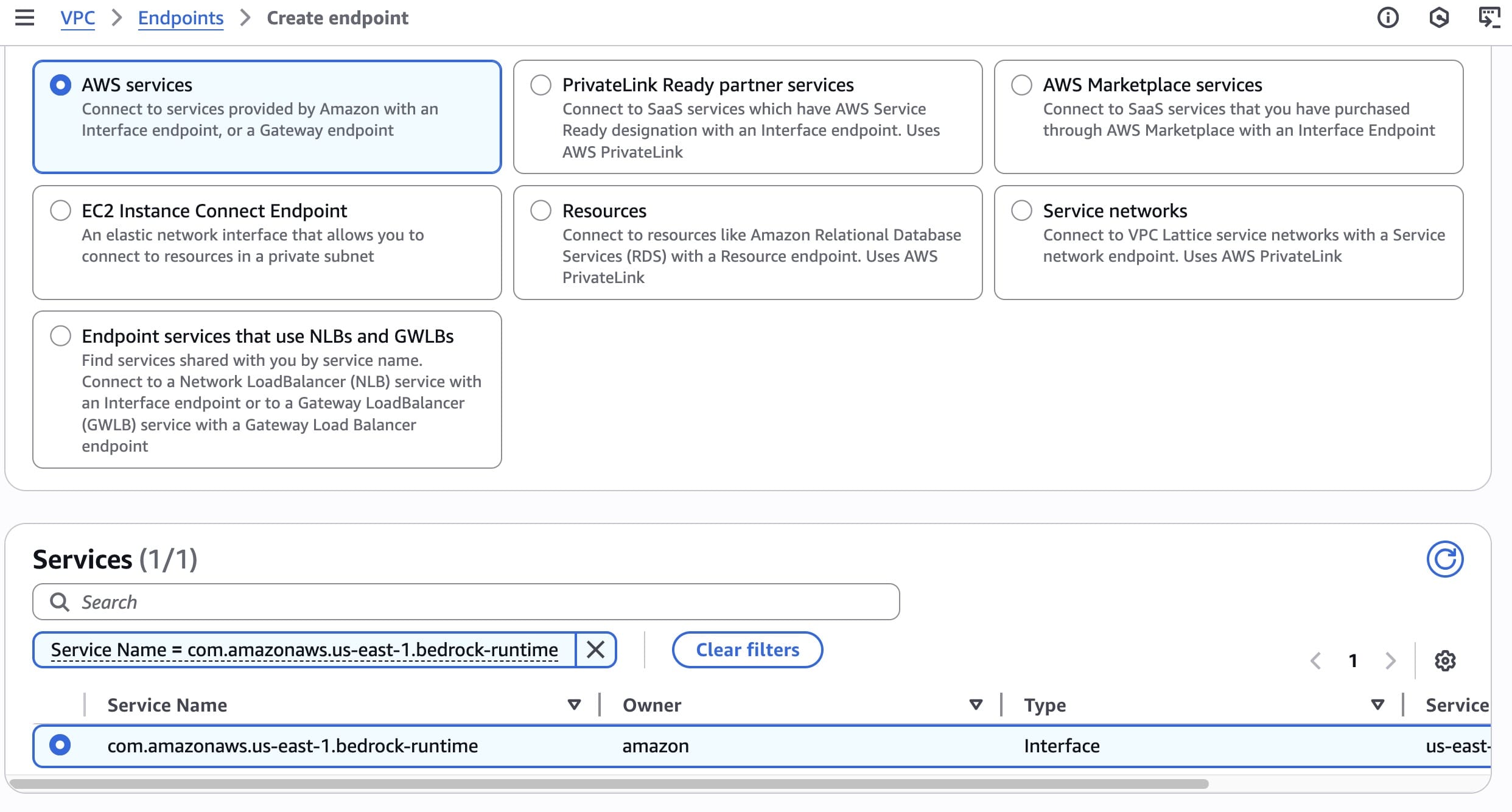Image resolution: width=1512 pixels, height=812 pixels.
Task: Click page number 1 in pagination
Action: click(1353, 660)
